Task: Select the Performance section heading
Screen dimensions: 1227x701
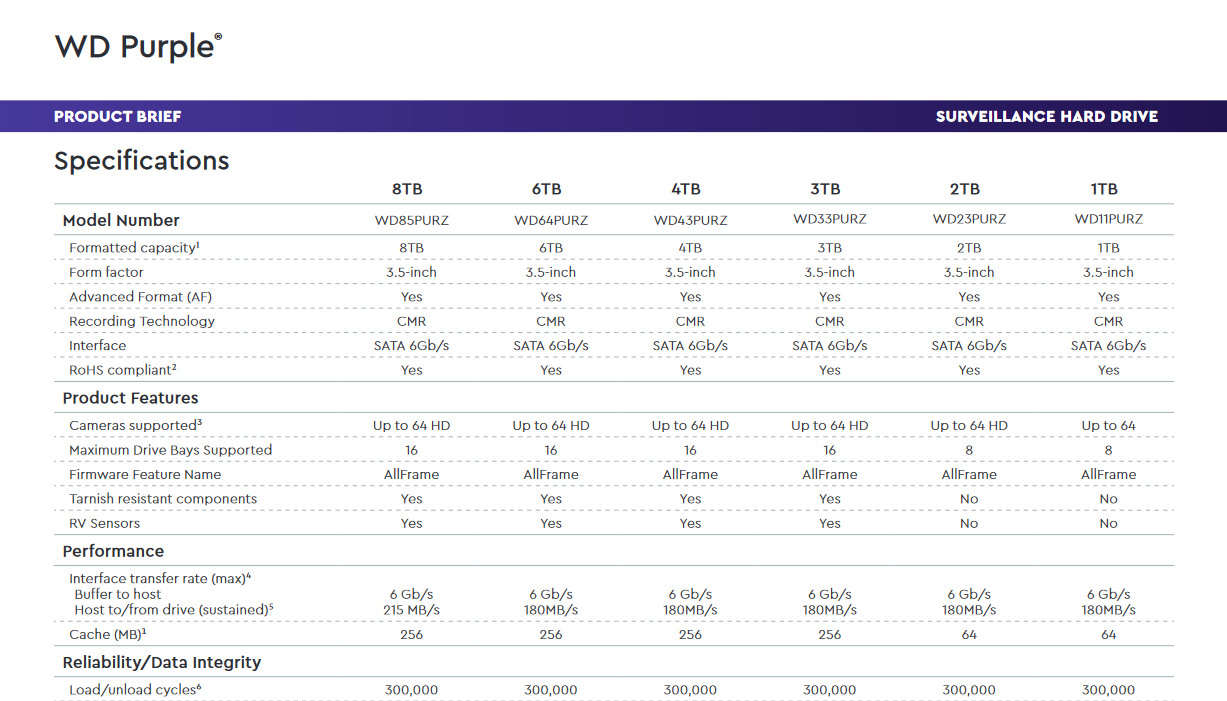Action: (x=113, y=551)
